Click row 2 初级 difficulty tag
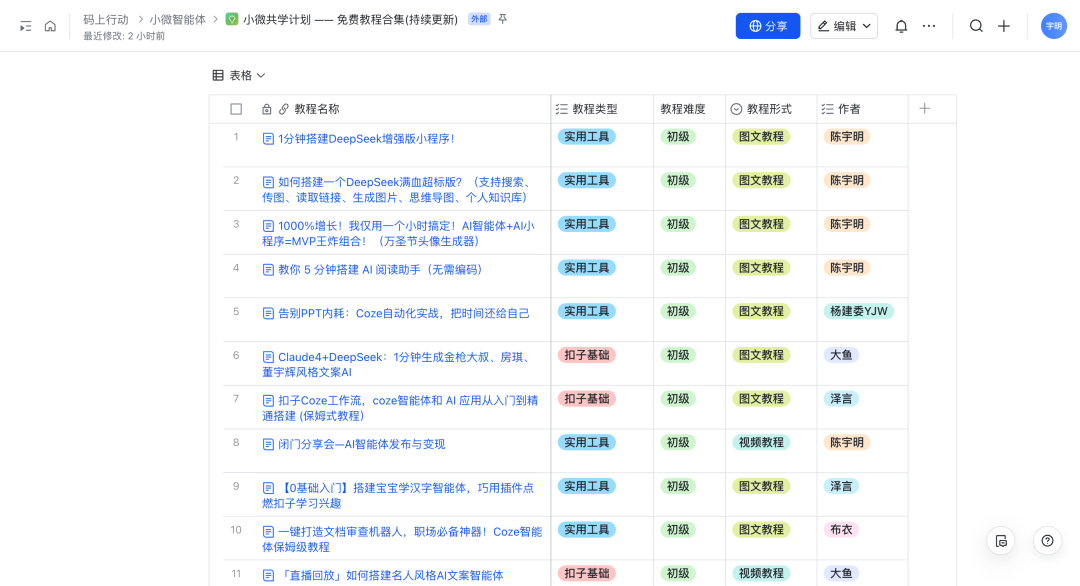 pyautogui.click(x=678, y=180)
